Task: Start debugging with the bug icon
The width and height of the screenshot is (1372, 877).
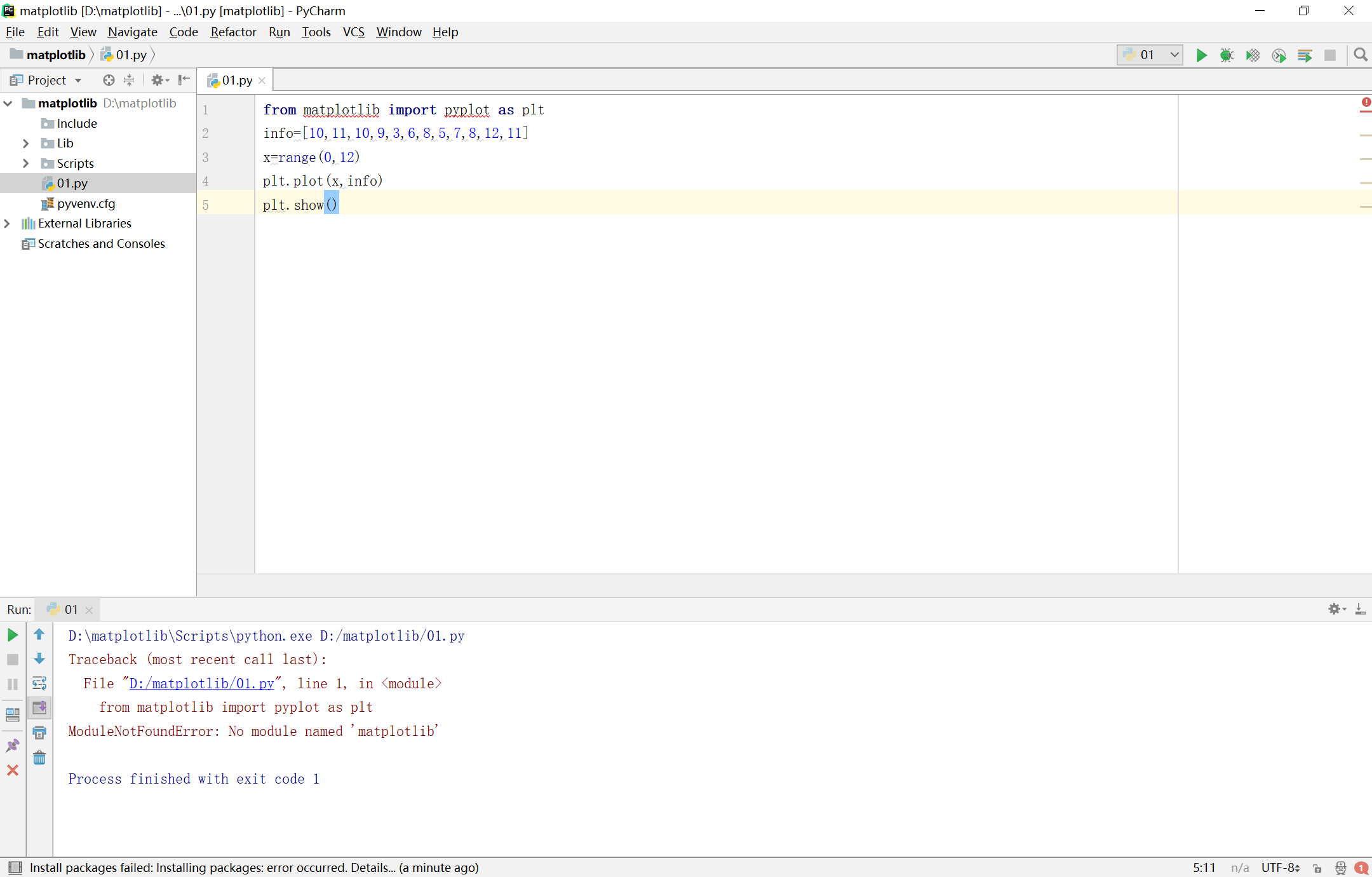Action: [1227, 55]
